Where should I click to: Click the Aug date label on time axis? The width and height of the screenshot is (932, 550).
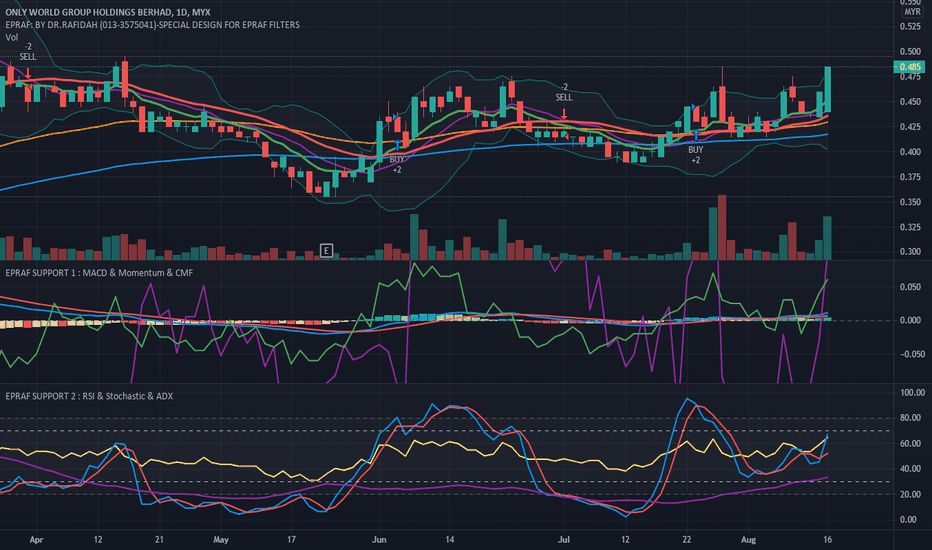[748, 540]
